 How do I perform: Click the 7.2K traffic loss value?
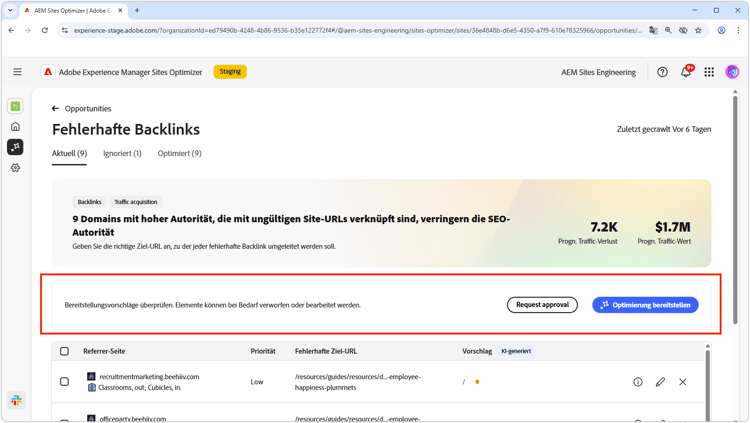click(603, 227)
